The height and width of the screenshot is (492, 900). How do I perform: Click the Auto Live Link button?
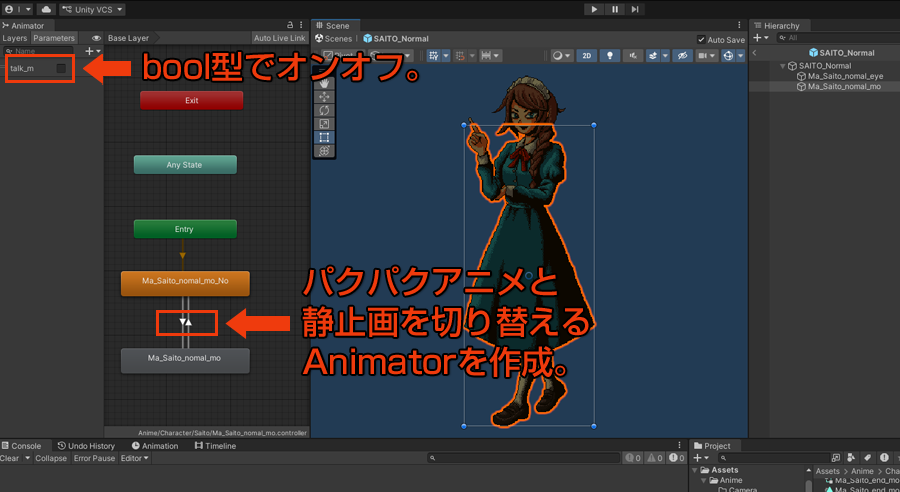[279, 39]
